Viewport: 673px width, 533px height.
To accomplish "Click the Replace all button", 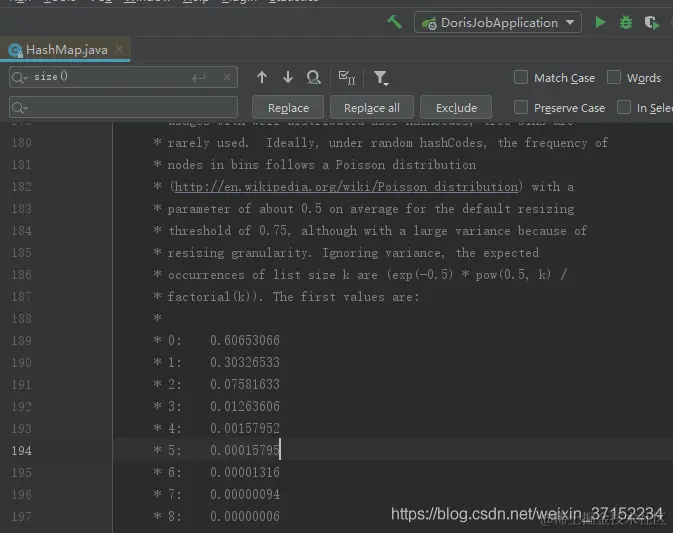I will click(x=372, y=107).
